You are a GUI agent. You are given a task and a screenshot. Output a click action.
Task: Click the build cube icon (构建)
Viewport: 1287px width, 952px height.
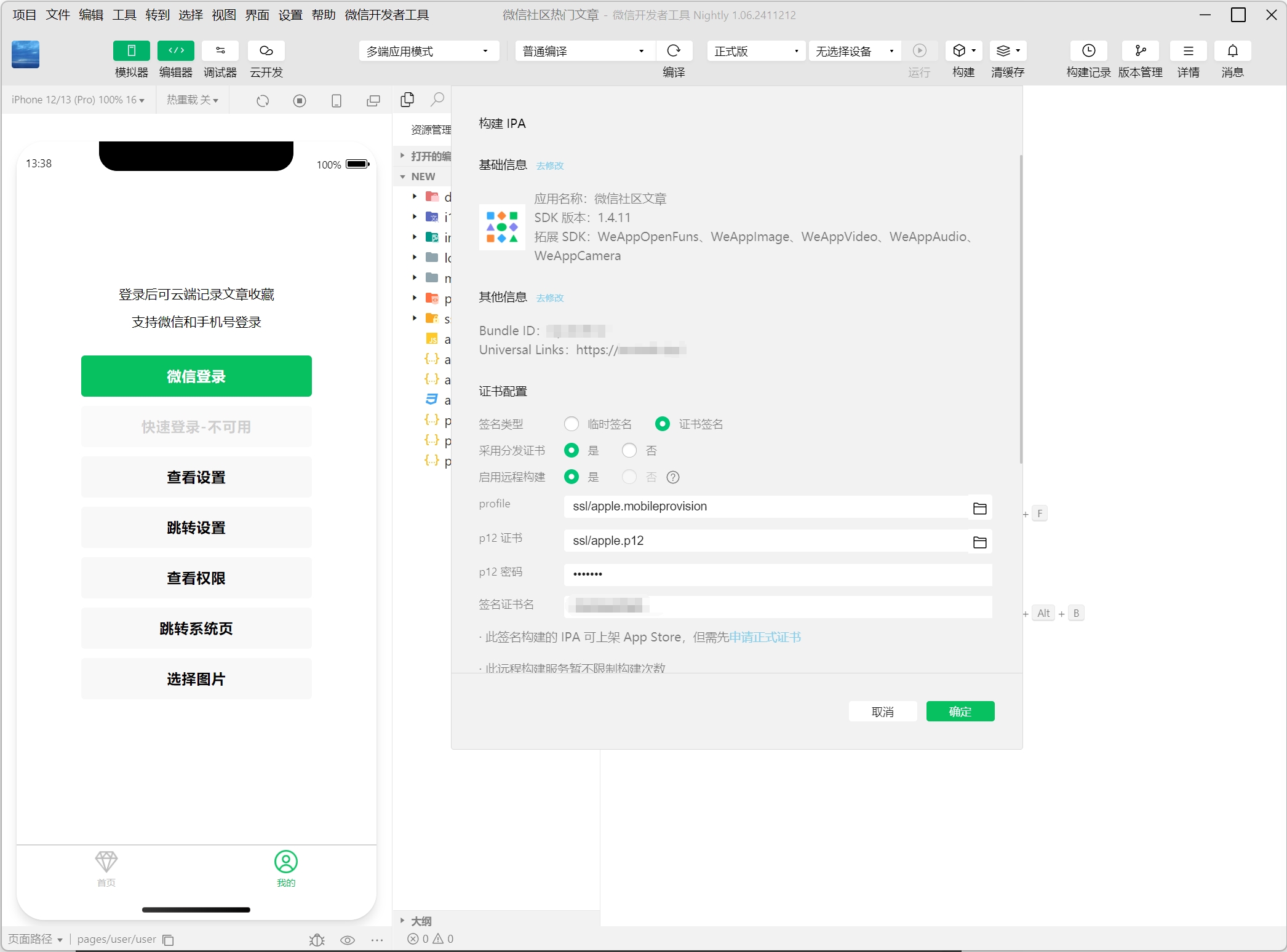(963, 51)
